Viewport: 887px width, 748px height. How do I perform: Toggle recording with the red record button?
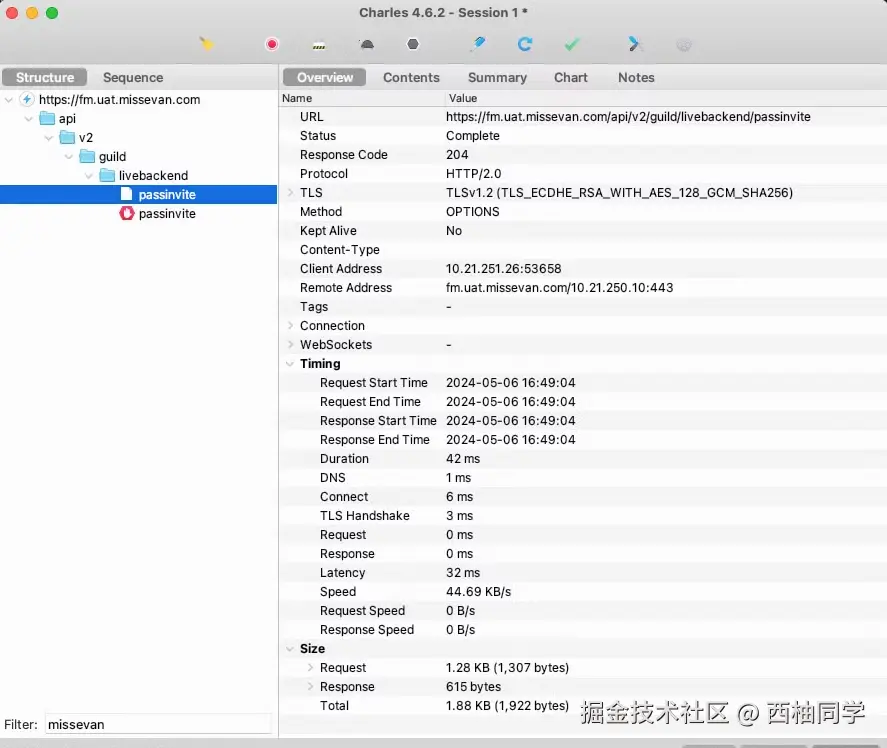pyautogui.click(x=272, y=44)
